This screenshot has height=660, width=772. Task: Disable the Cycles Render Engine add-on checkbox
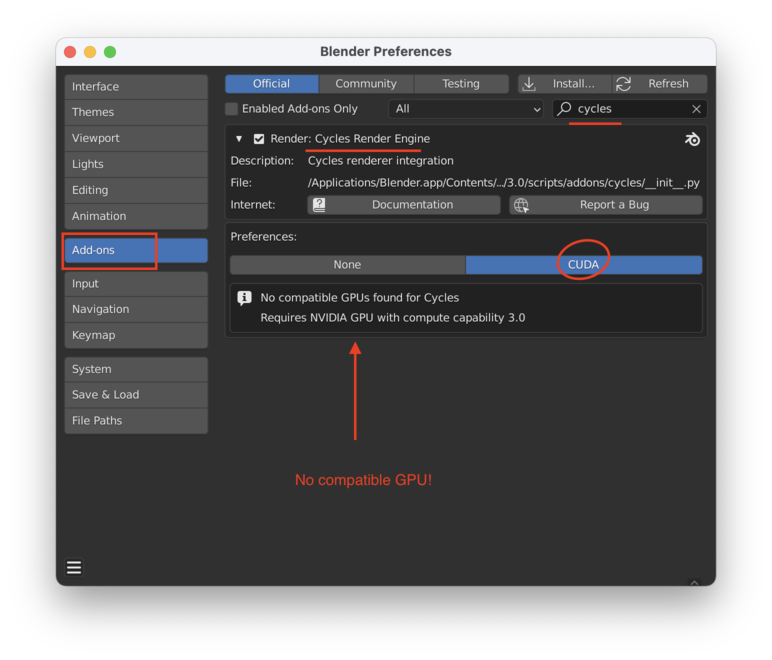(x=259, y=139)
